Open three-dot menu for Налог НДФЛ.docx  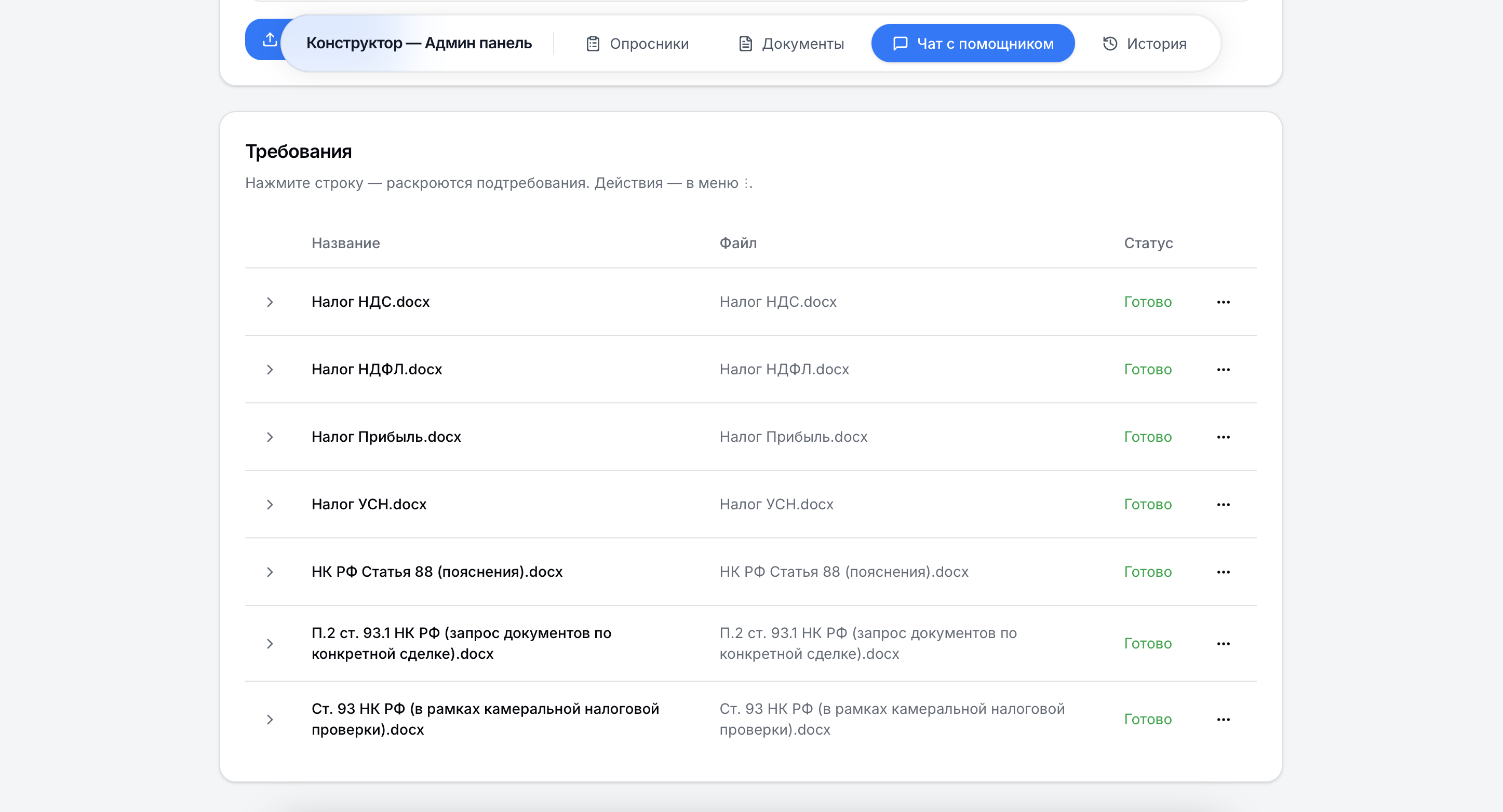click(1224, 370)
